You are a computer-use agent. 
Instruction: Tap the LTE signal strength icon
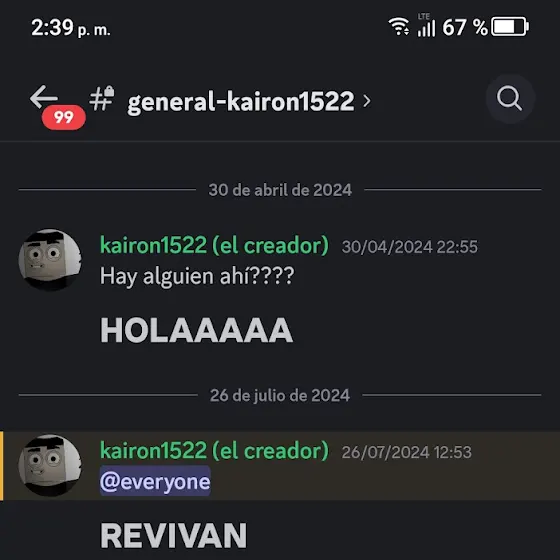click(x=426, y=25)
